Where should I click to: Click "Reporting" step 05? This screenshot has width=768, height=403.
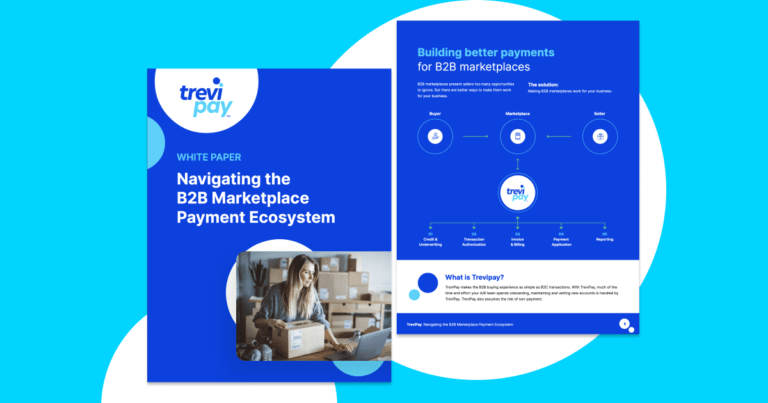coord(605,237)
